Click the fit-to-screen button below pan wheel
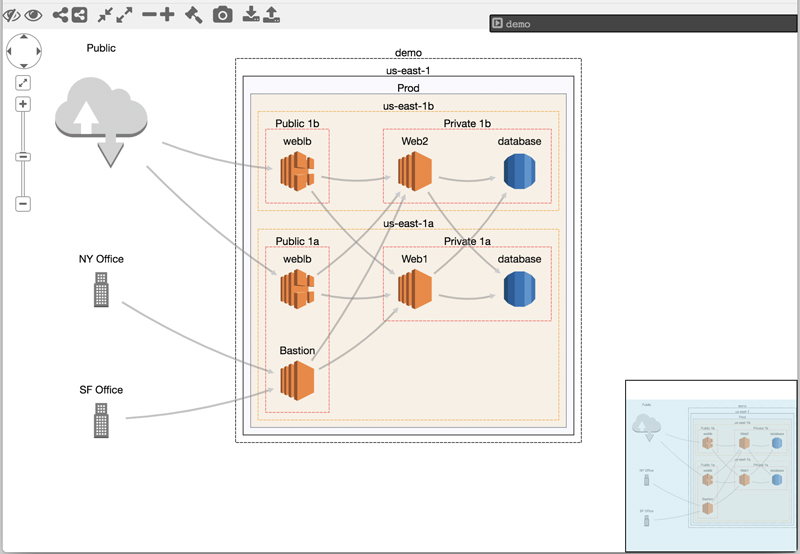Viewport: 800px width, 554px height. [23, 82]
